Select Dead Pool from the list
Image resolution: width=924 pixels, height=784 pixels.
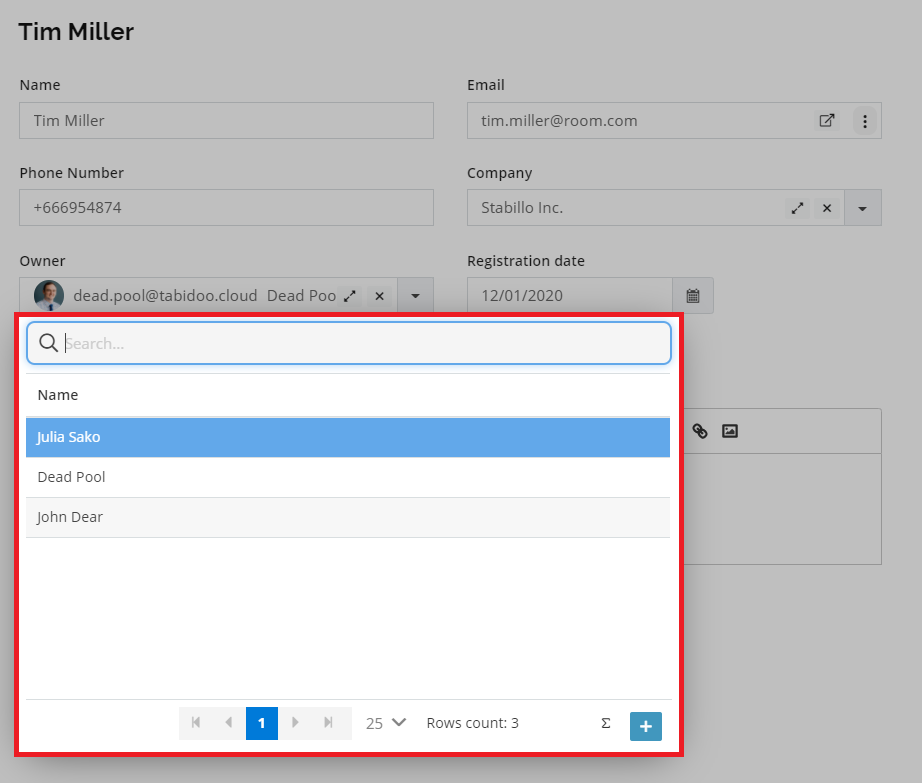348,477
